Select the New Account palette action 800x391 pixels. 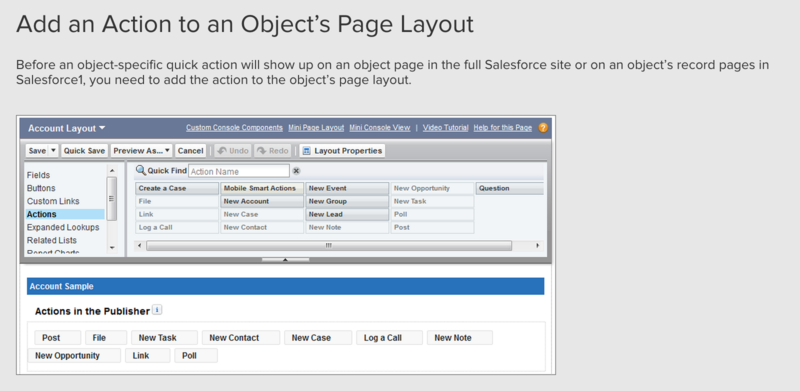(262, 201)
